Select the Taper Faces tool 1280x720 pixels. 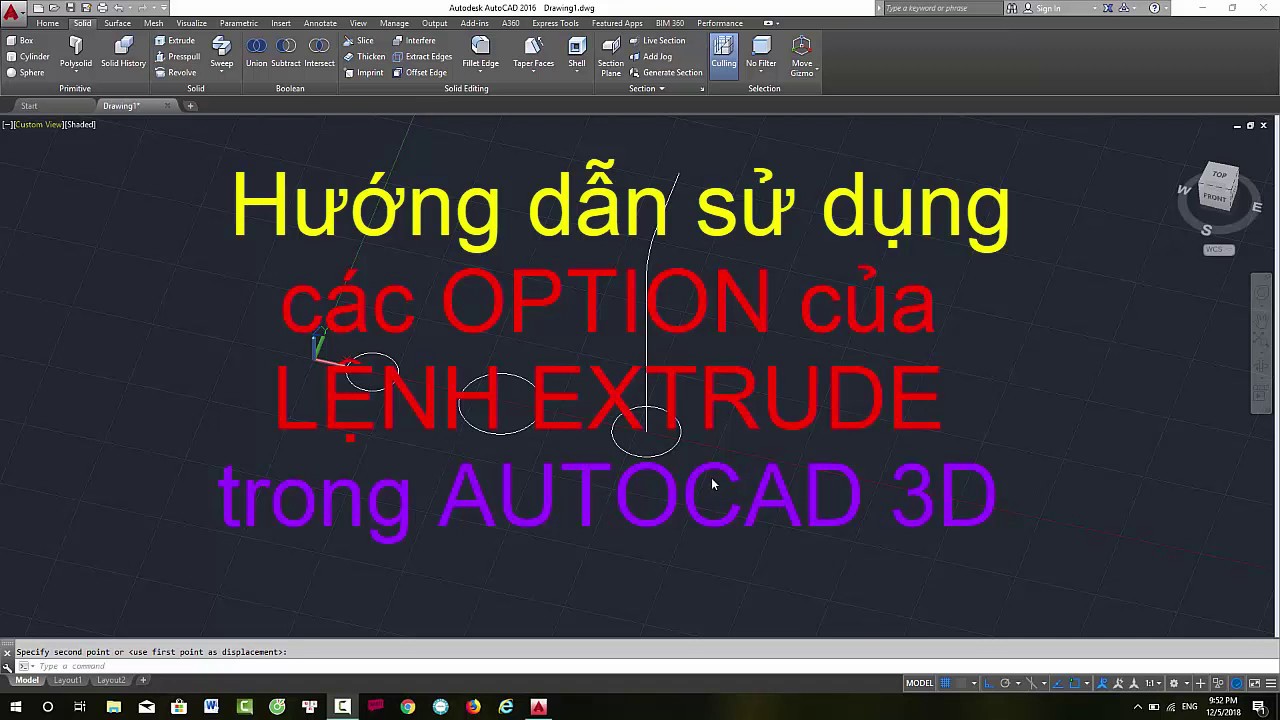pos(533,53)
